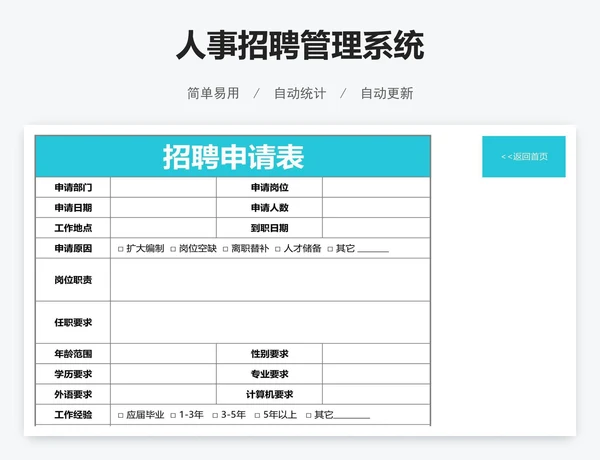Click the 招聘申请表 header title

tap(233, 157)
